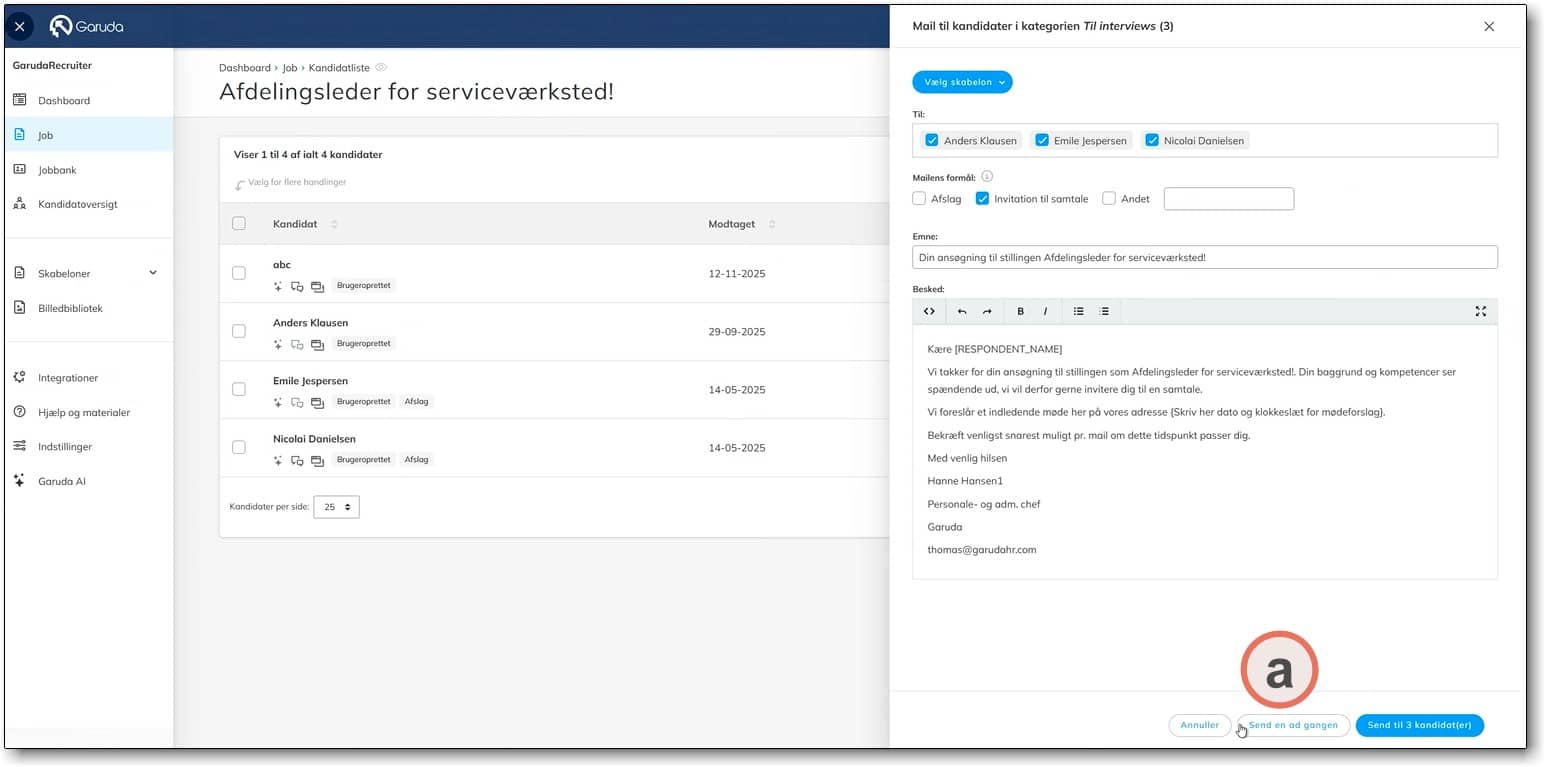Select the abc candidate row checkbox

[239, 273]
